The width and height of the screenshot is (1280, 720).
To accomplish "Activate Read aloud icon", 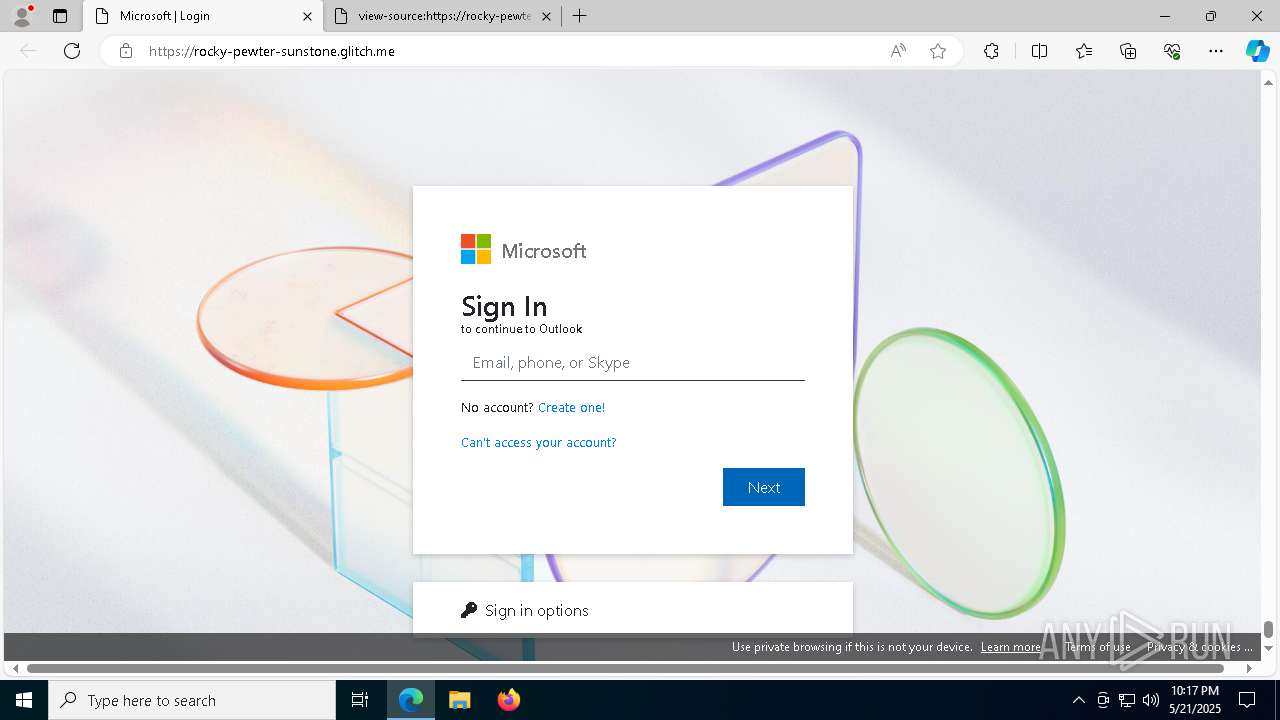I will [x=898, y=51].
